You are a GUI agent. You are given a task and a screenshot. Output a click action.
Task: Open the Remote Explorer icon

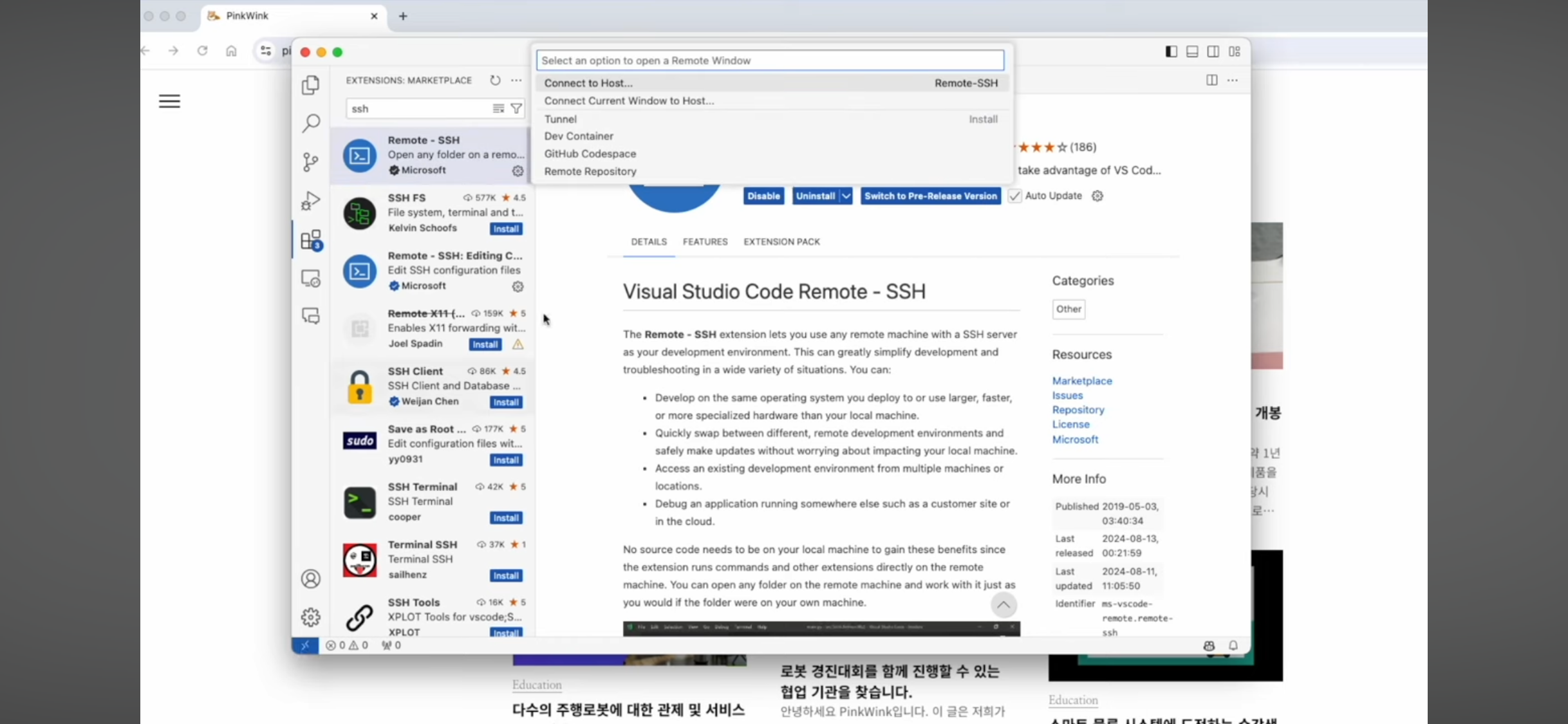click(x=310, y=279)
